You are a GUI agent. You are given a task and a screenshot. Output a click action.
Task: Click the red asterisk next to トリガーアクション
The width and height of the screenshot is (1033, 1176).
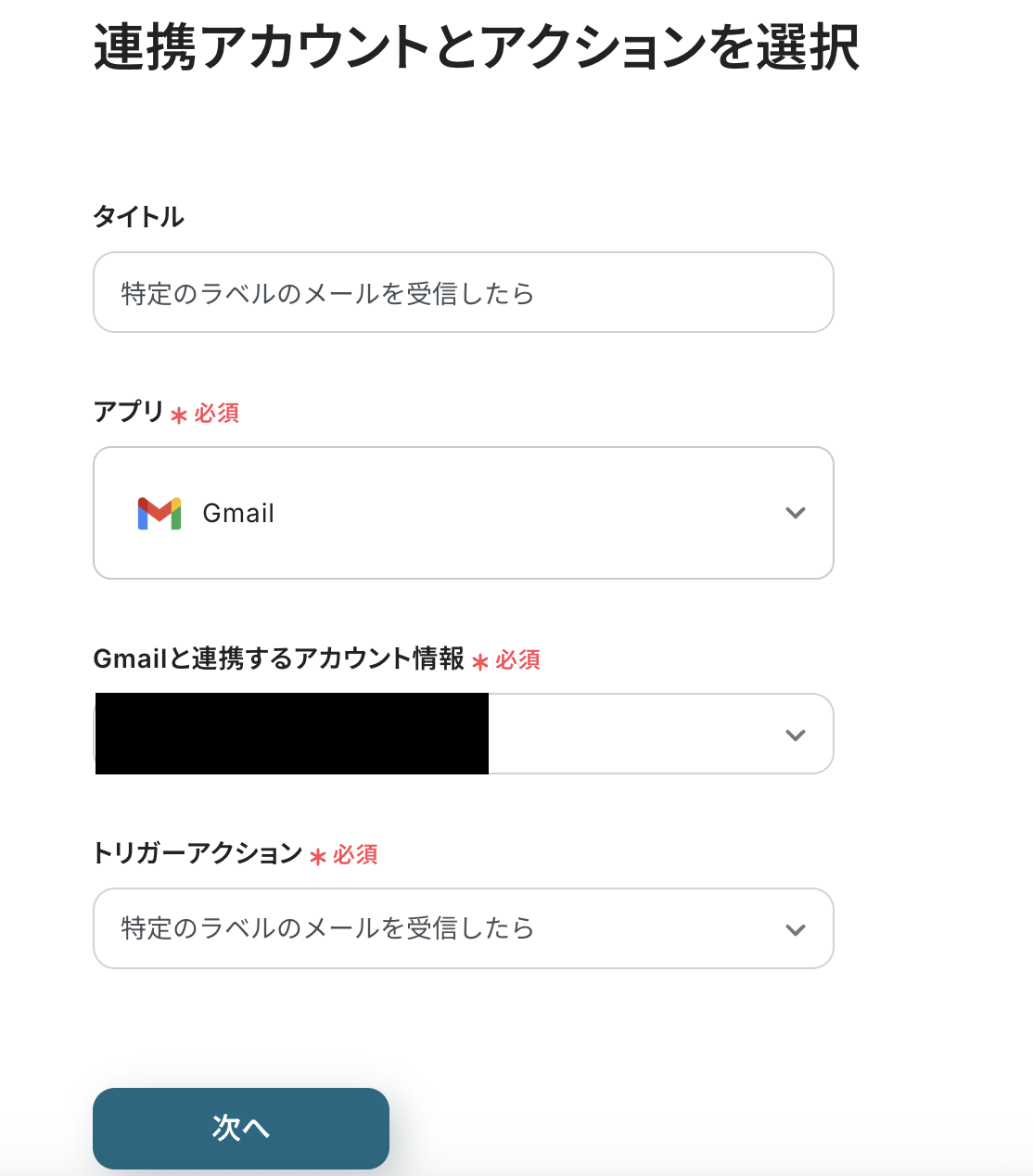[x=318, y=856]
